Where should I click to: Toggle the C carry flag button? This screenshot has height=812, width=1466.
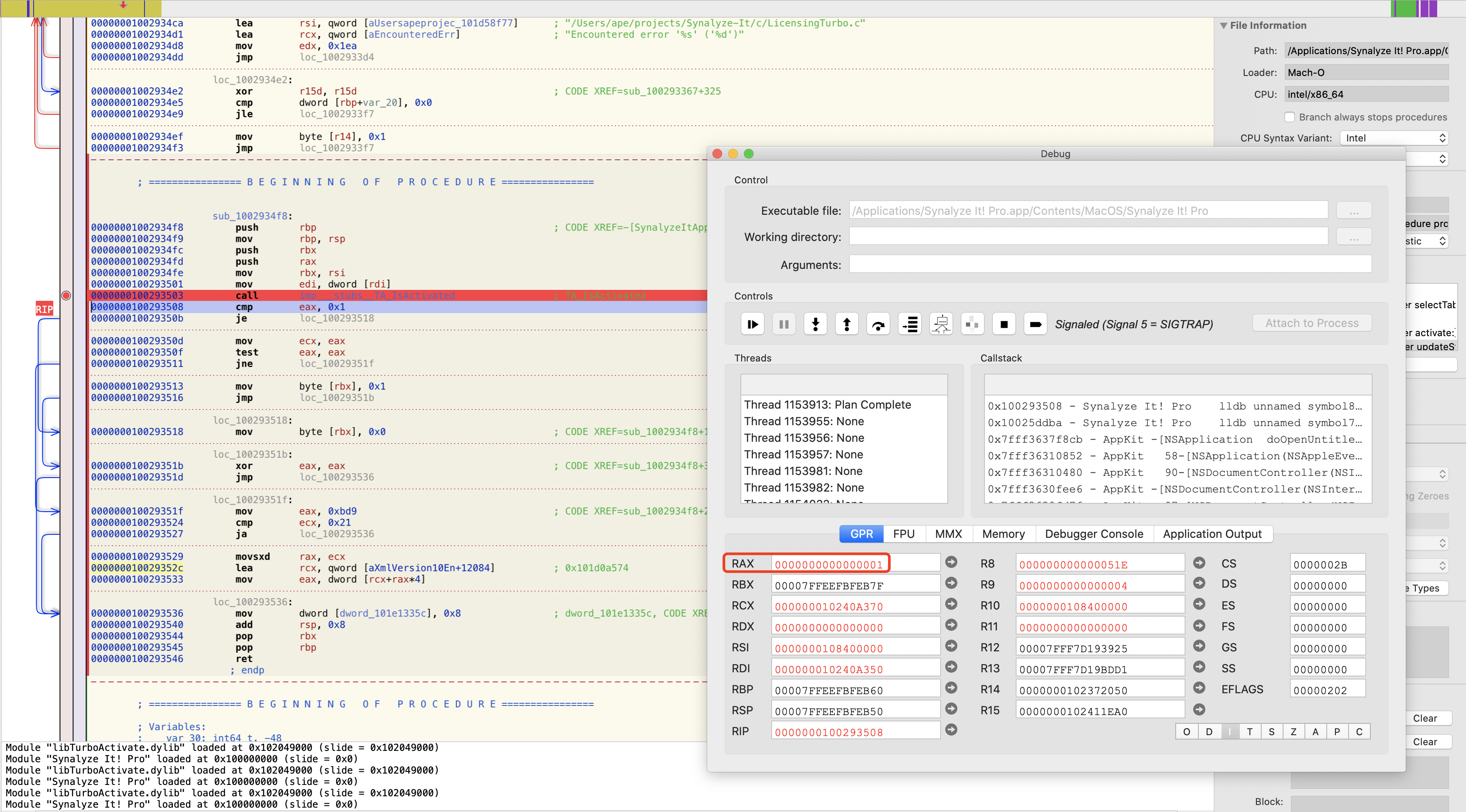click(x=1359, y=731)
